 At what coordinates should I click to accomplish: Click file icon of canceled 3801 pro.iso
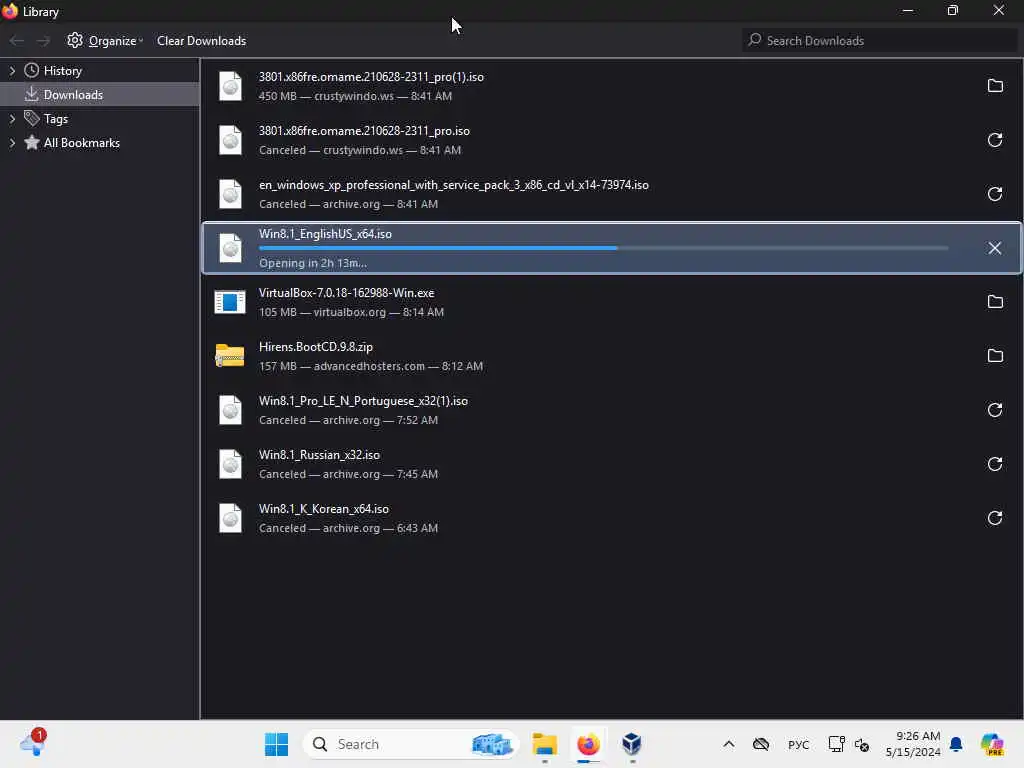pos(230,140)
